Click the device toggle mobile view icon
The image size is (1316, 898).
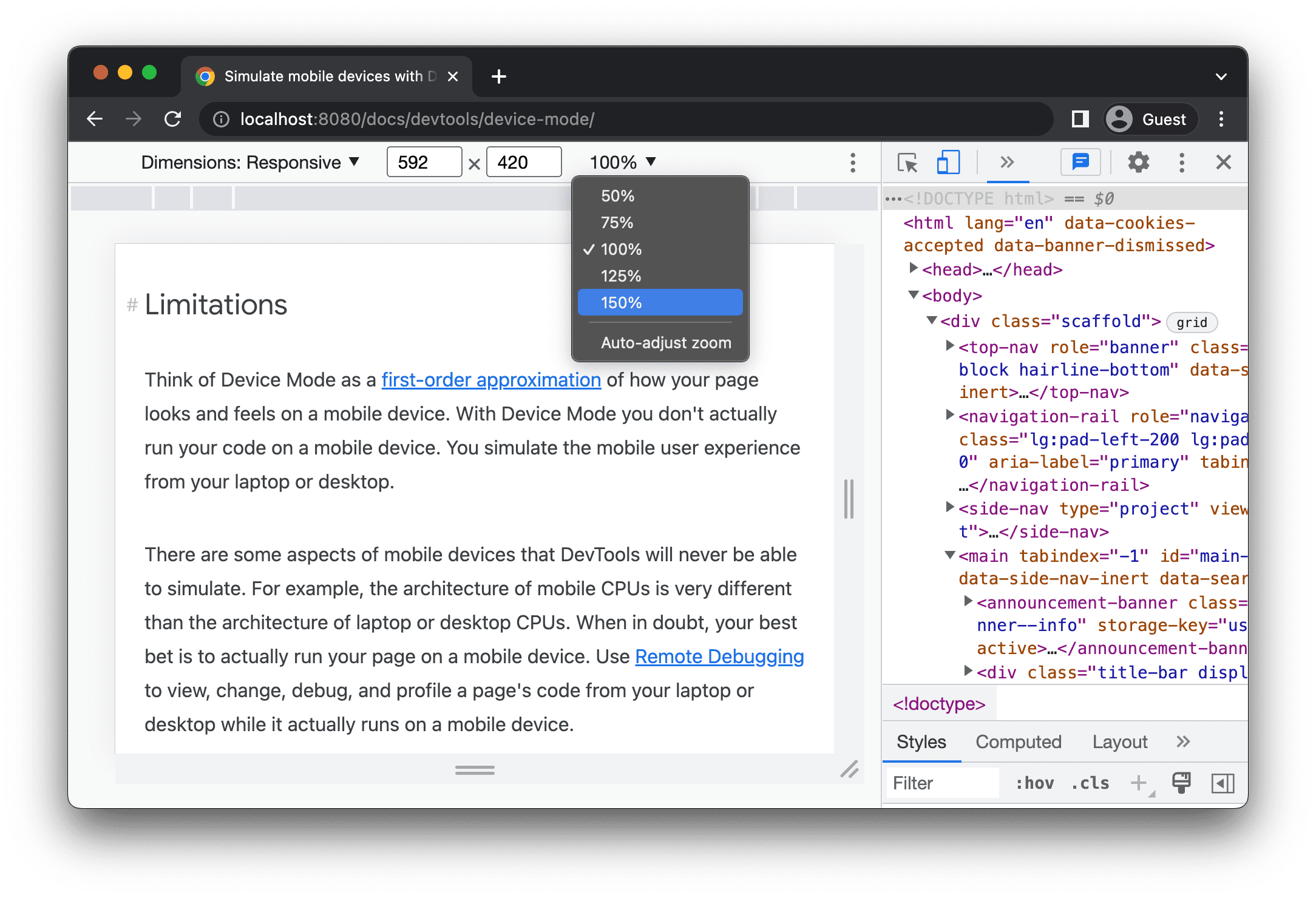[x=945, y=163]
